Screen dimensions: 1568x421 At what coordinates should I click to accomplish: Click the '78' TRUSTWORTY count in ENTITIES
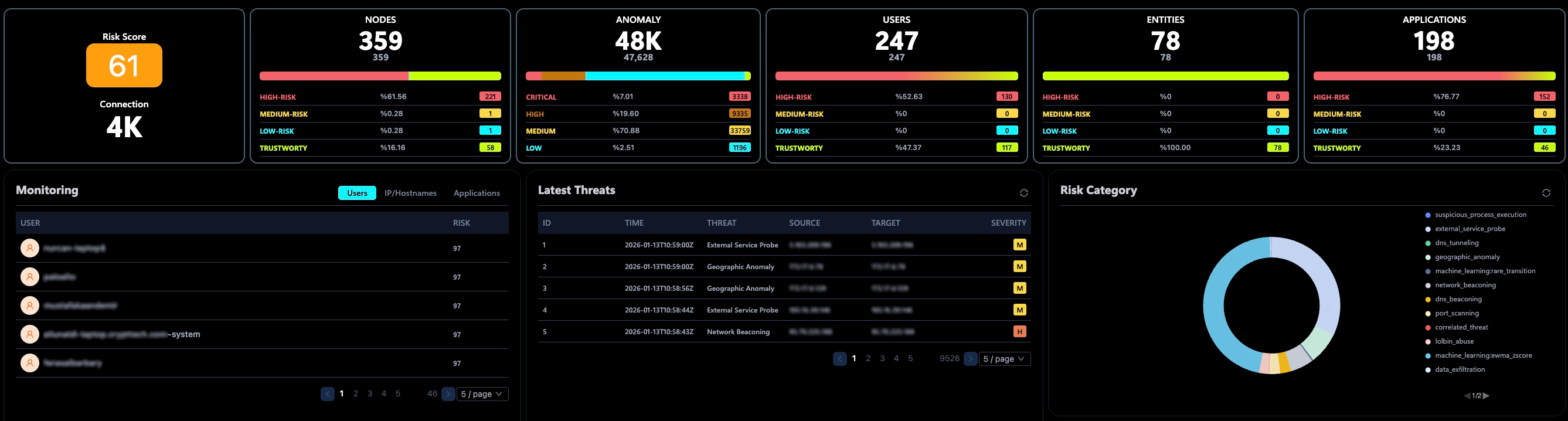coord(1278,148)
